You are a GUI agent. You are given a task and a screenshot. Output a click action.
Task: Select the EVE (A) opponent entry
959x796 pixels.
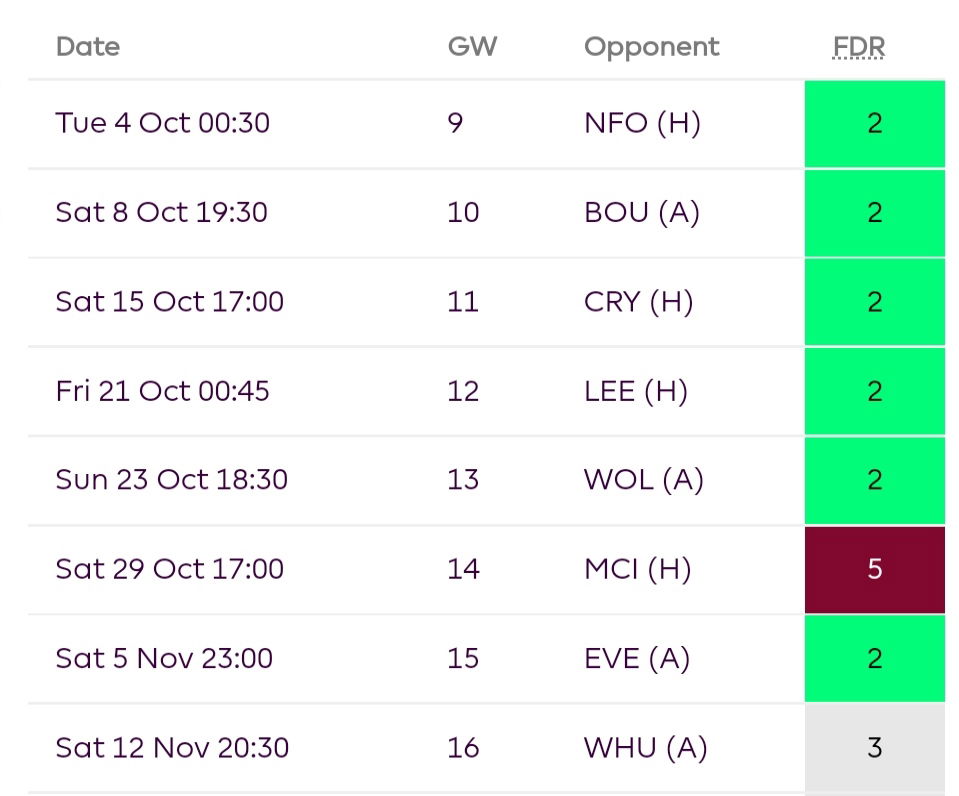tap(636, 658)
